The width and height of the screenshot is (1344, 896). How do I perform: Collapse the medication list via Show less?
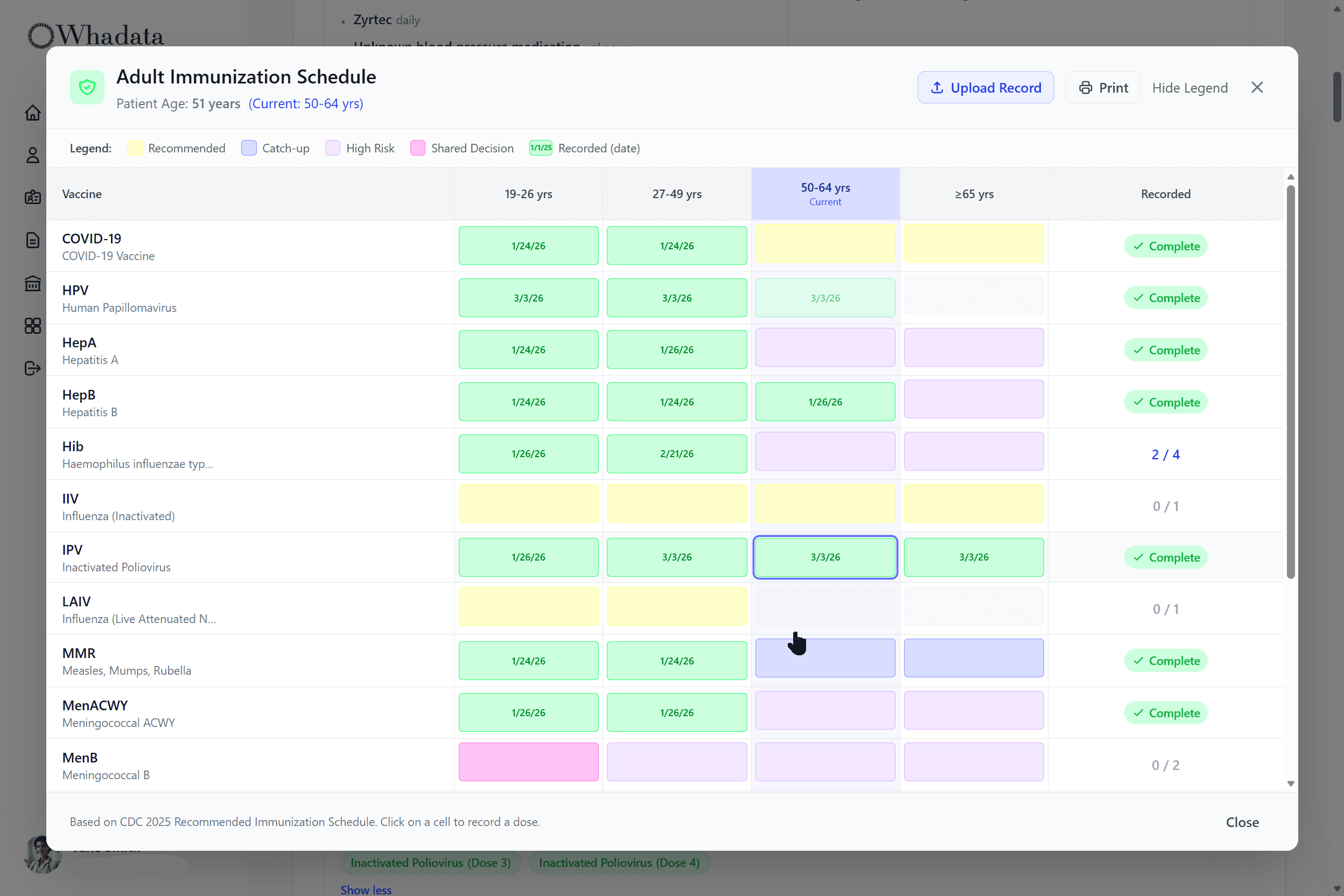[366, 889]
